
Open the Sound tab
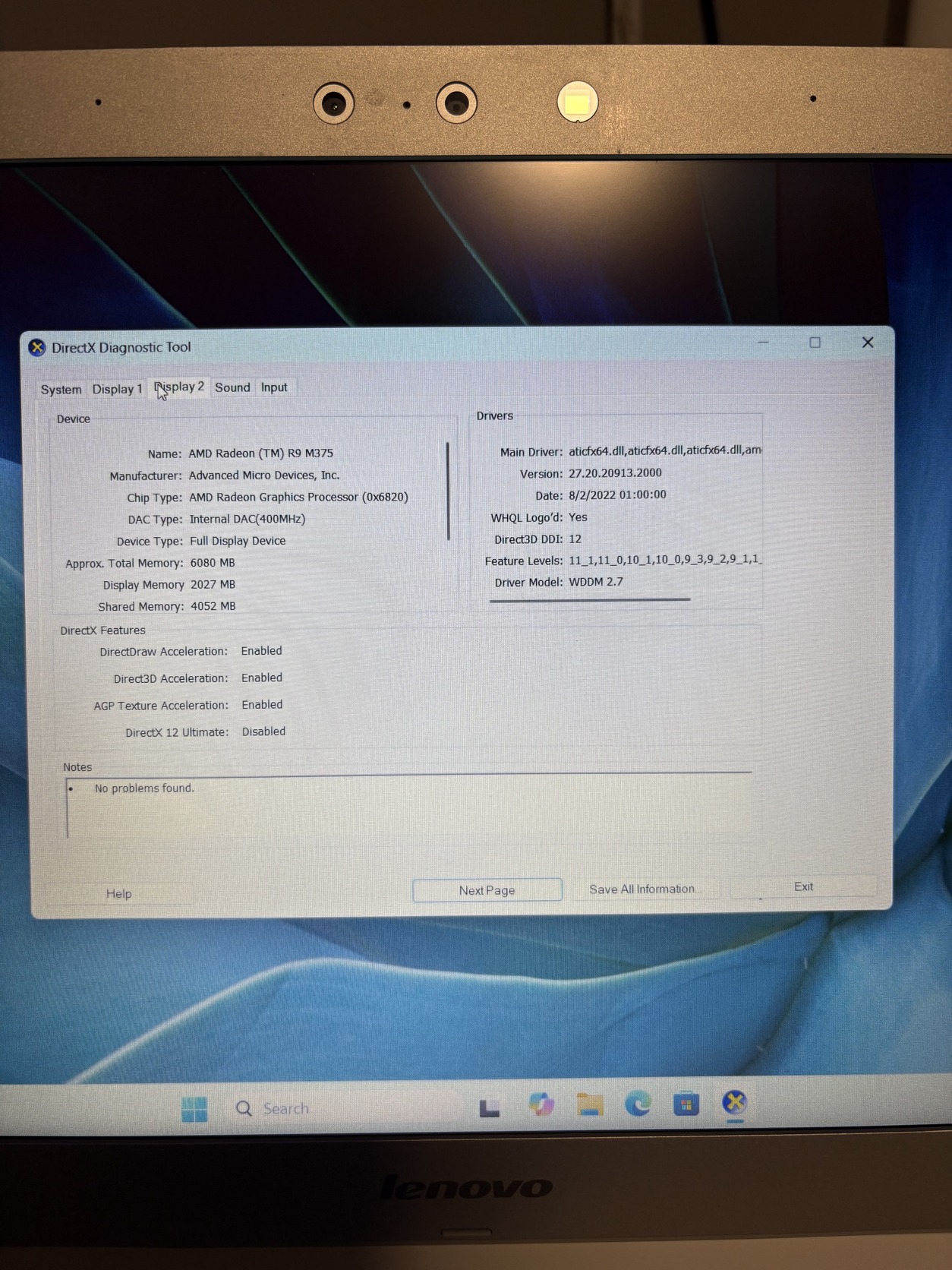[x=232, y=387]
